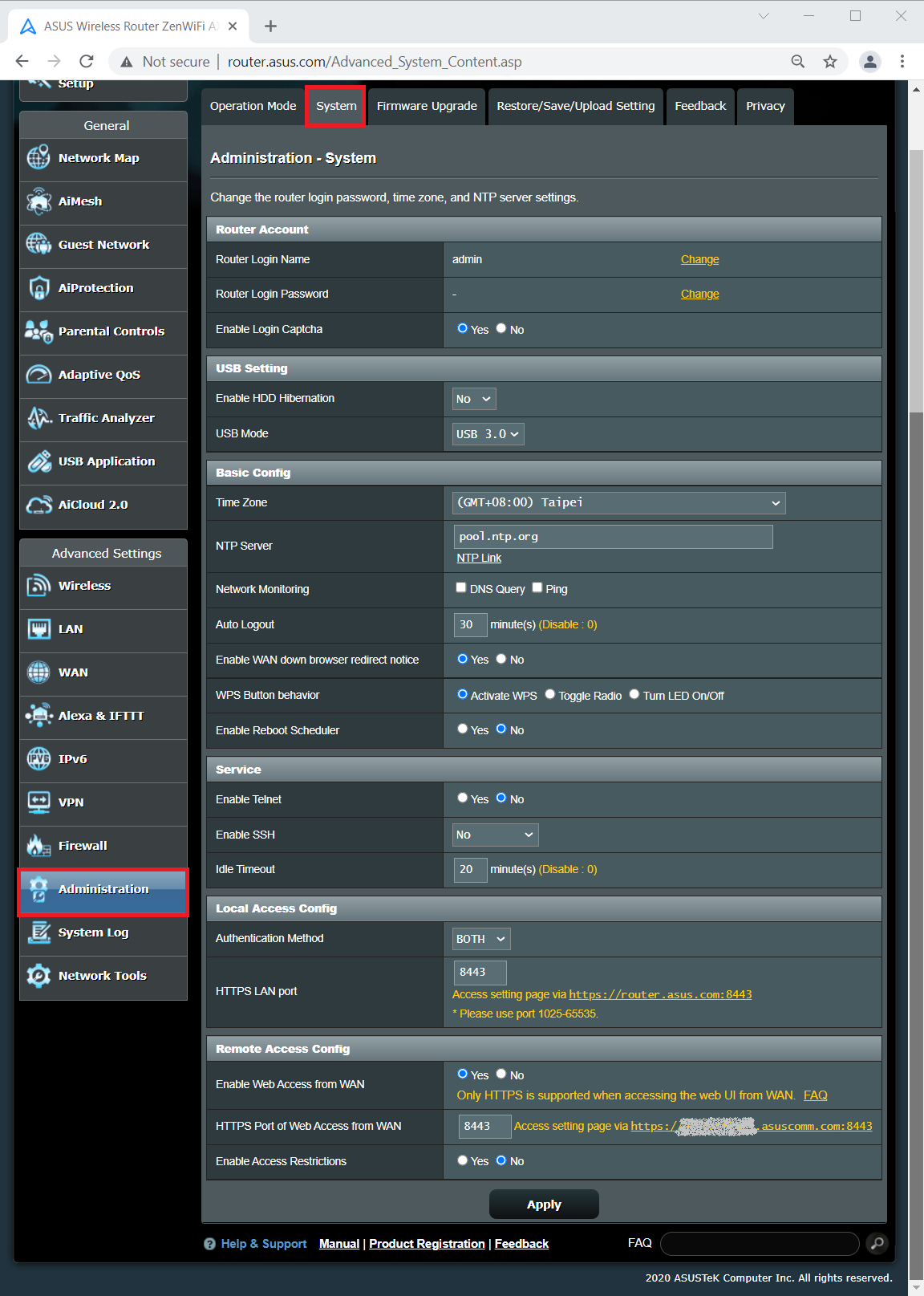Click Change for Router Login Password
924x1296 pixels.
point(699,294)
